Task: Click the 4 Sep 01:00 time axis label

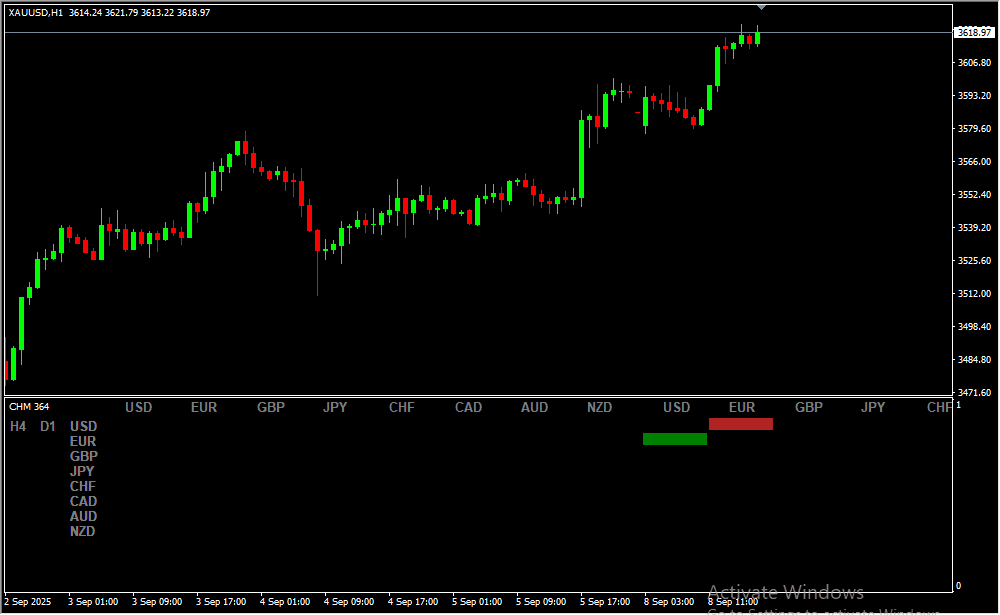Action: [x=285, y=602]
